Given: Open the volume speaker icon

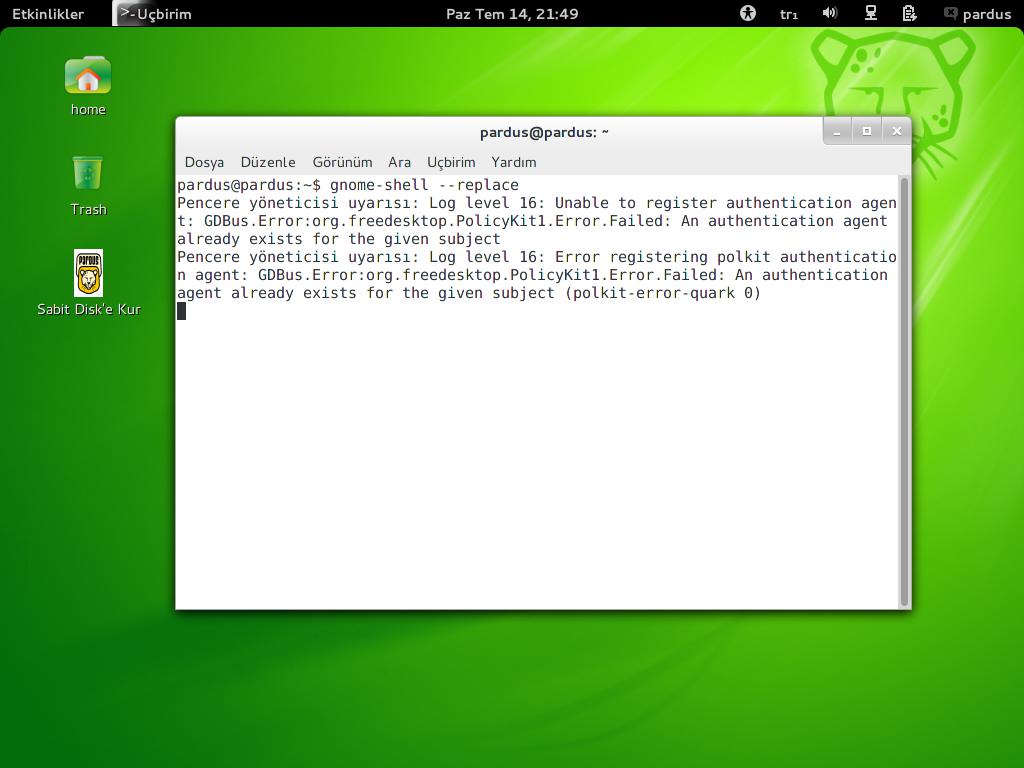Looking at the screenshot, I should coord(829,13).
